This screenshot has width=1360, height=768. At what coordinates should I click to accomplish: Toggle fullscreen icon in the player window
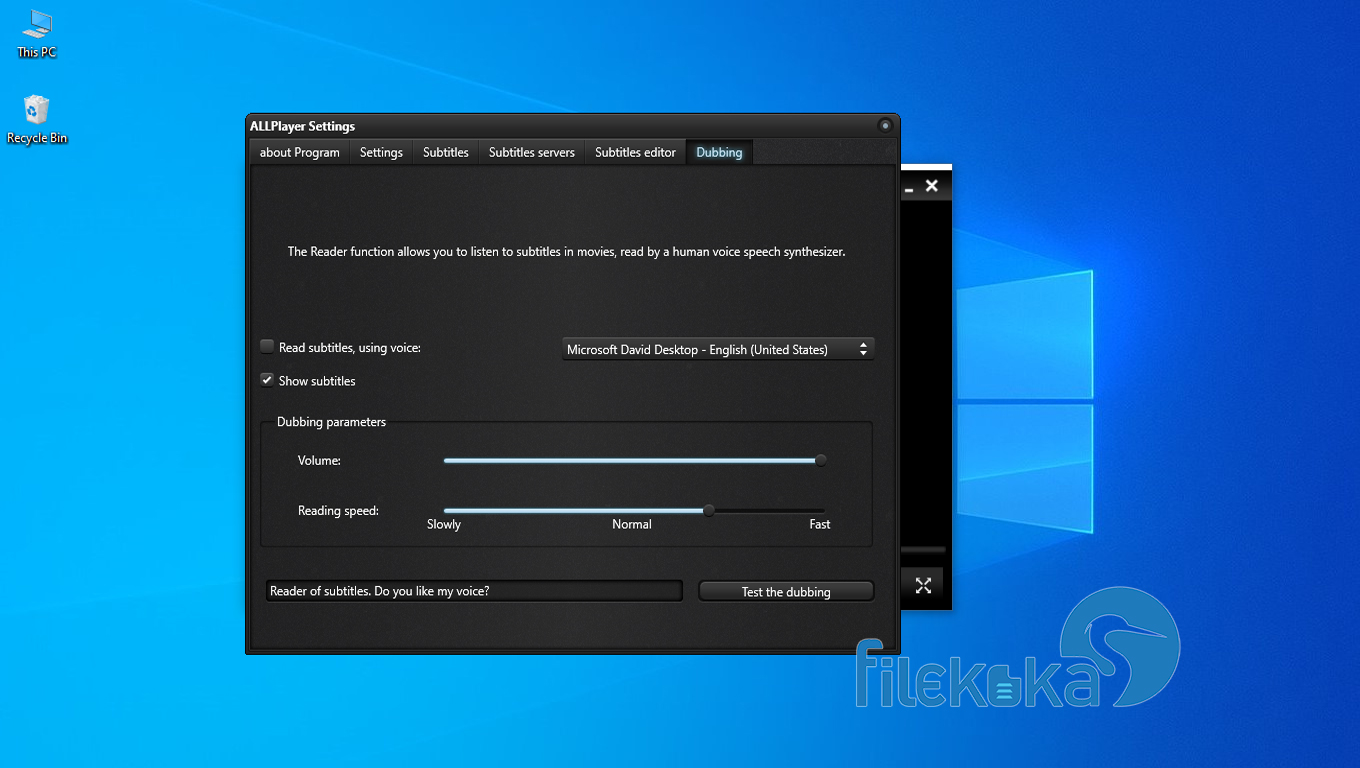[x=923, y=586]
